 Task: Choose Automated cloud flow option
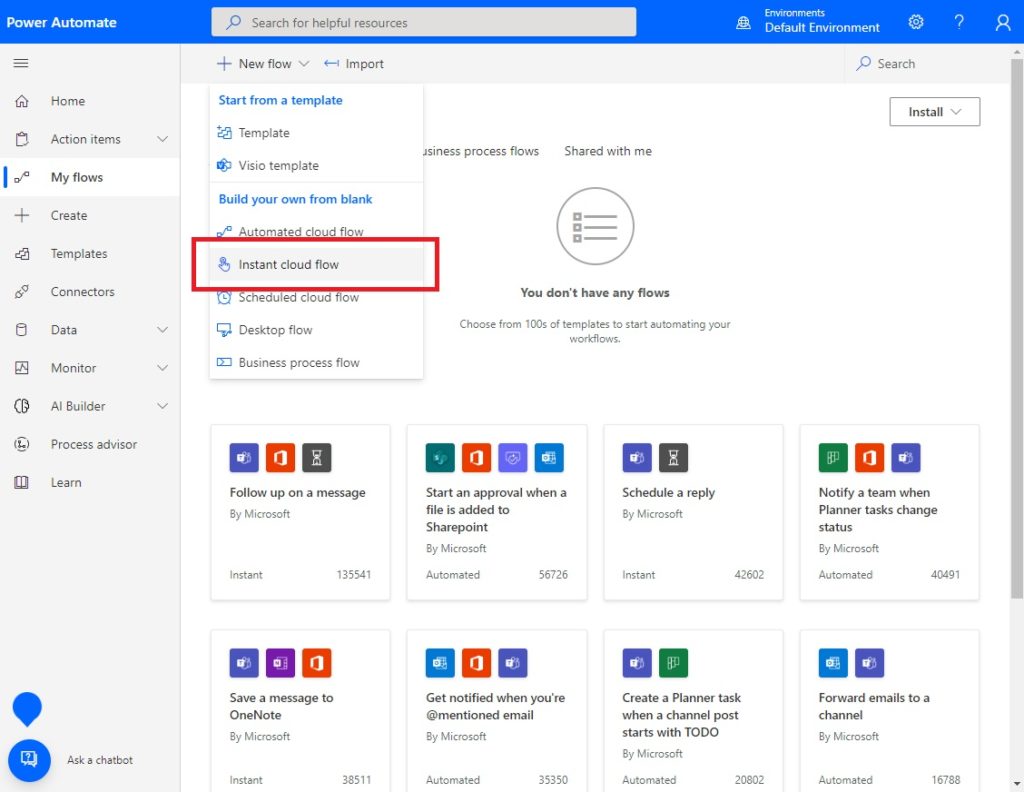pos(316,232)
